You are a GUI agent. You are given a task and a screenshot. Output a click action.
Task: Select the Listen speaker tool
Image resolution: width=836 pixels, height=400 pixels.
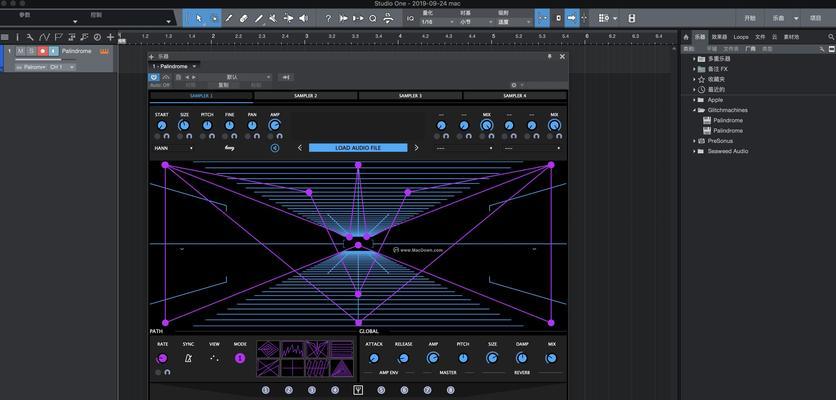click(x=303, y=18)
